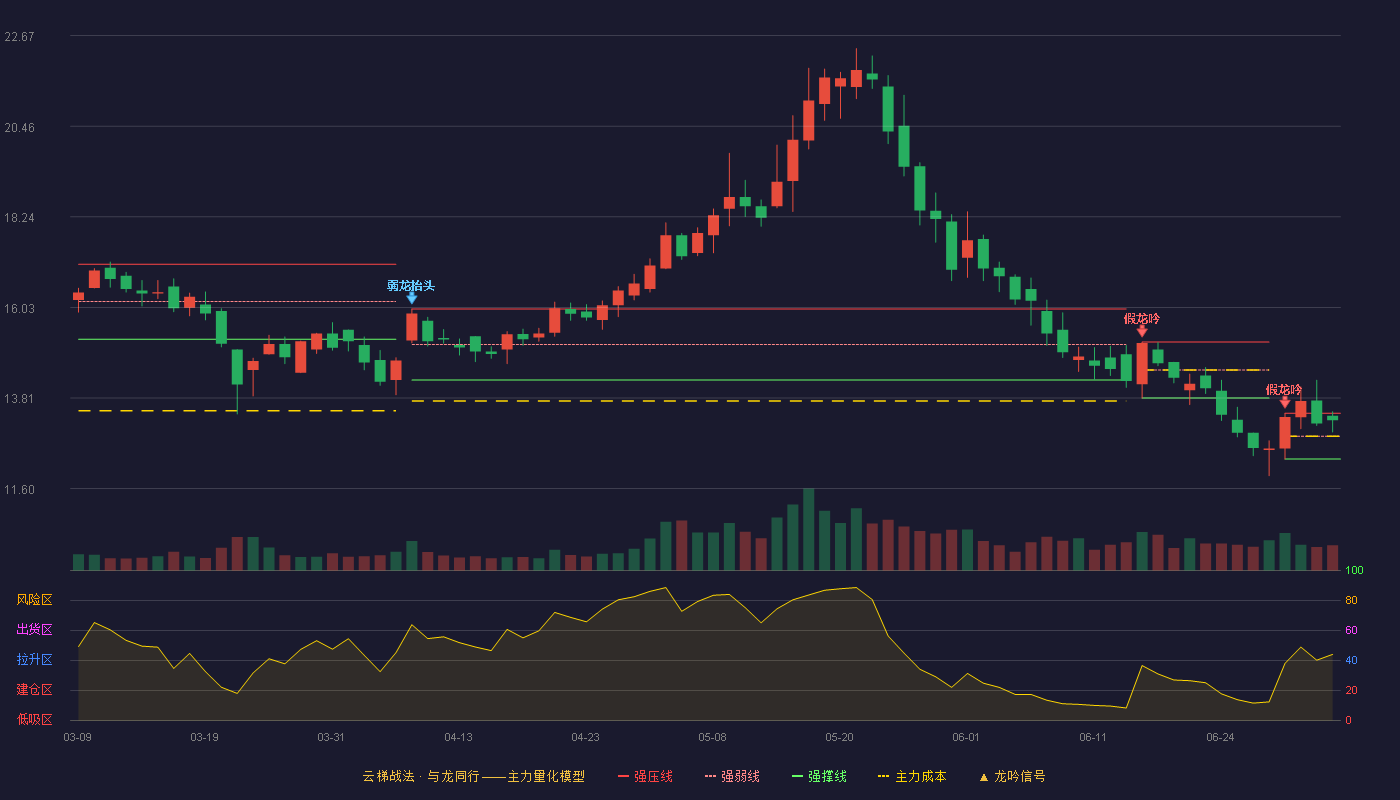The height and width of the screenshot is (800, 1400).
Task: Click the 60 indicator scale value
Action: pos(1350,630)
